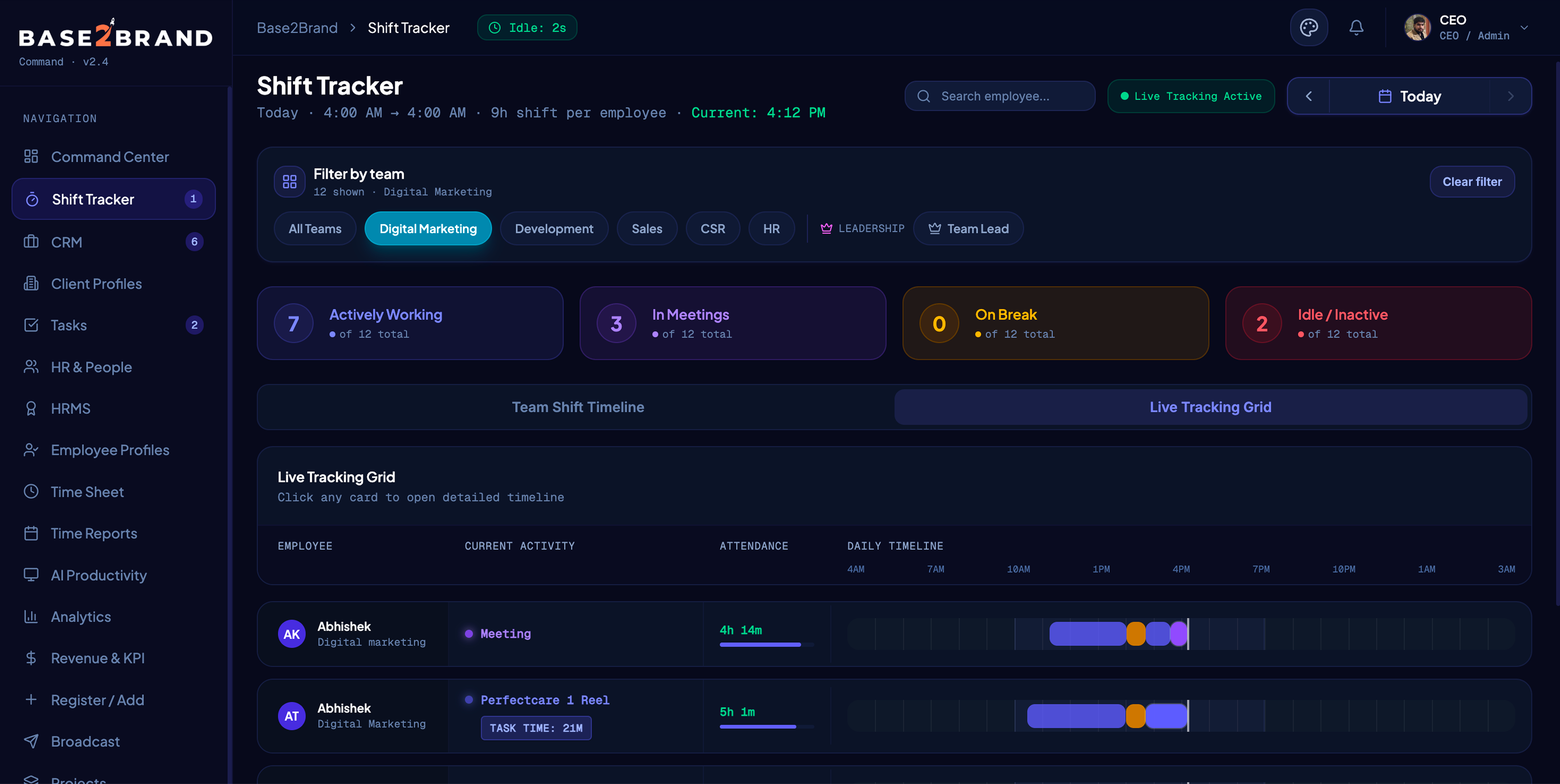Open the Idle / Inactive stat card

click(1378, 323)
